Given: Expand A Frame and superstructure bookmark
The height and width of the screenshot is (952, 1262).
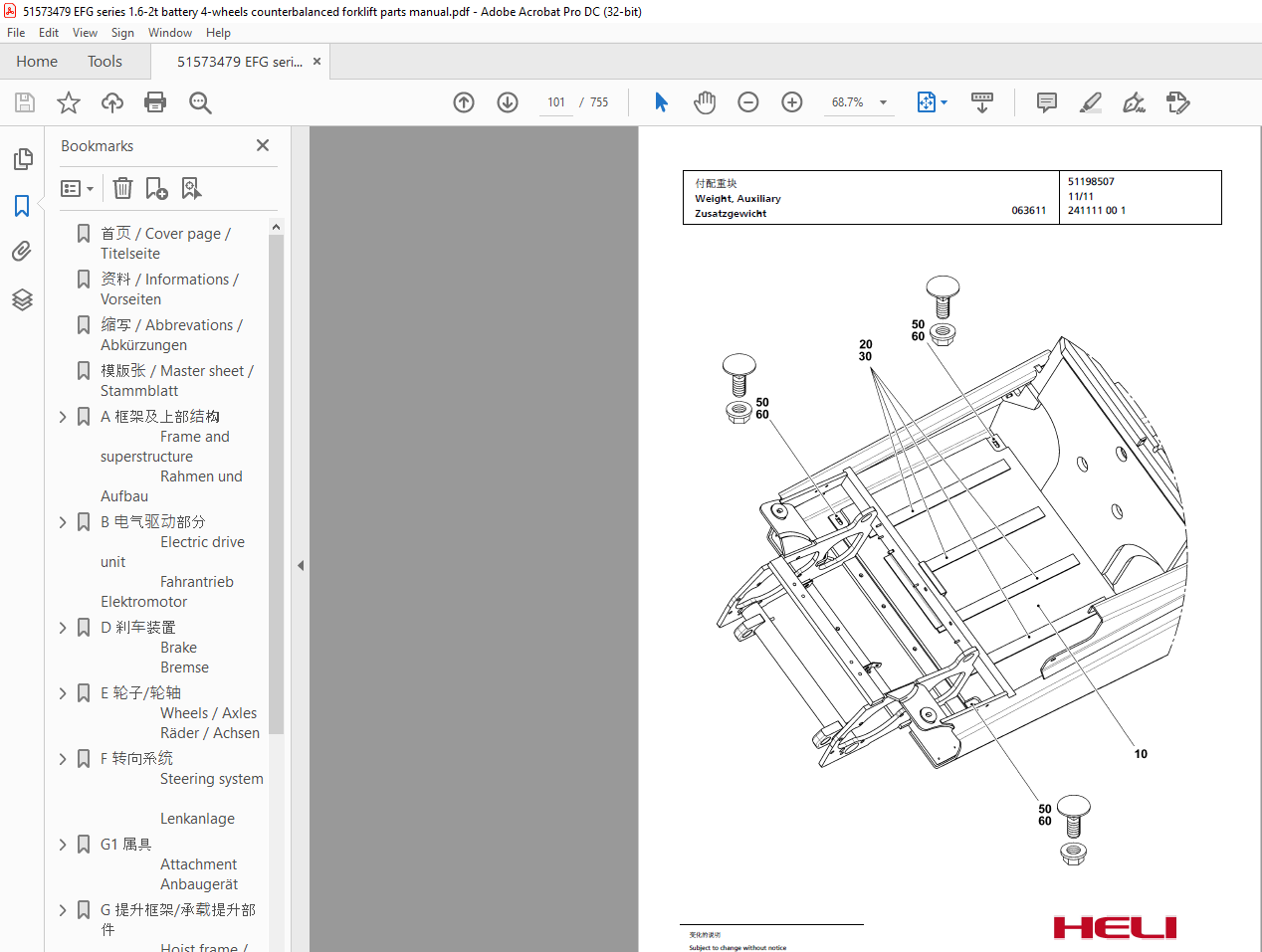Looking at the screenshot, I should point(63,417).
